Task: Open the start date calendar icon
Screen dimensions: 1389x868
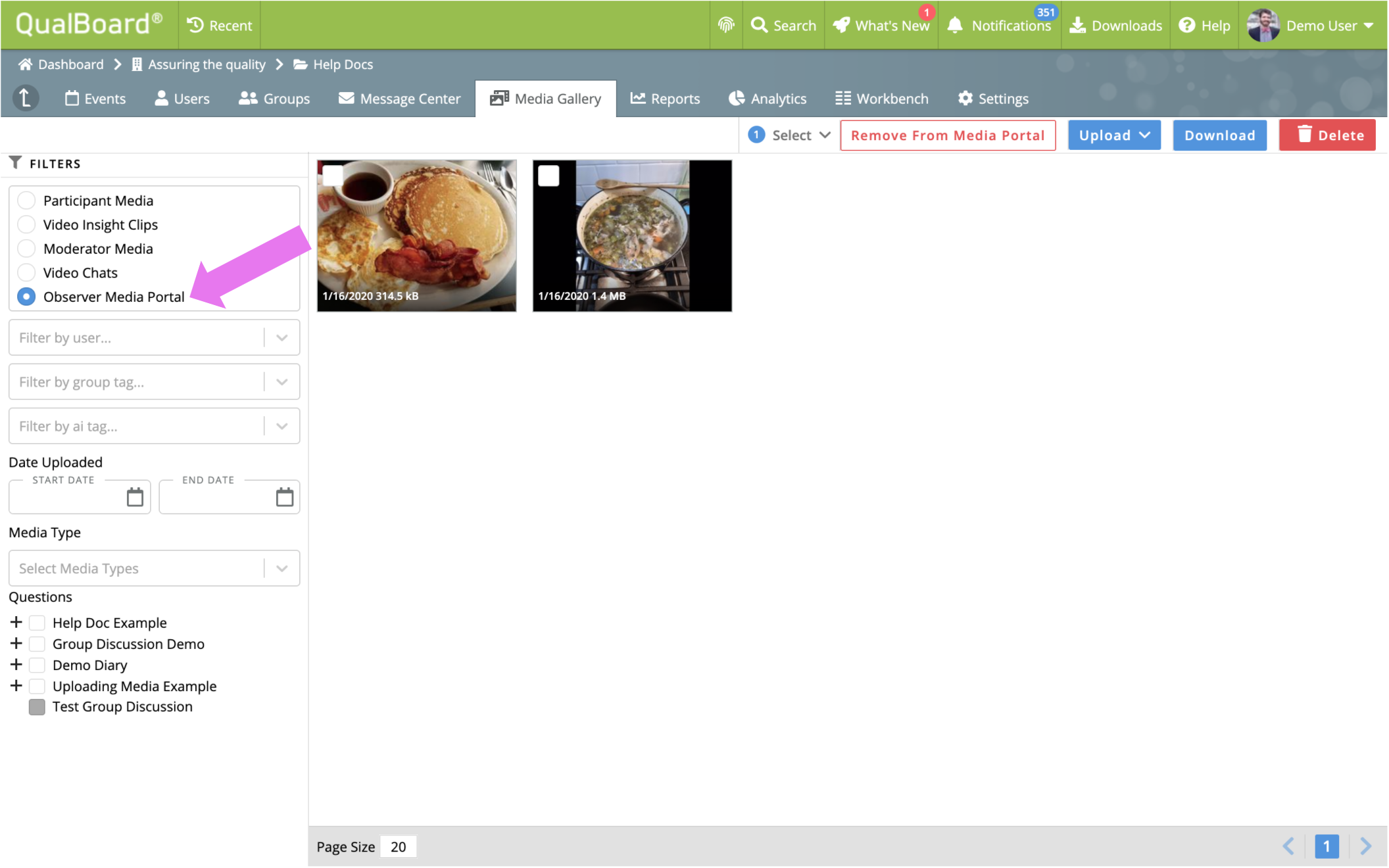Action: pyautogui.click(x=135, y=497)
